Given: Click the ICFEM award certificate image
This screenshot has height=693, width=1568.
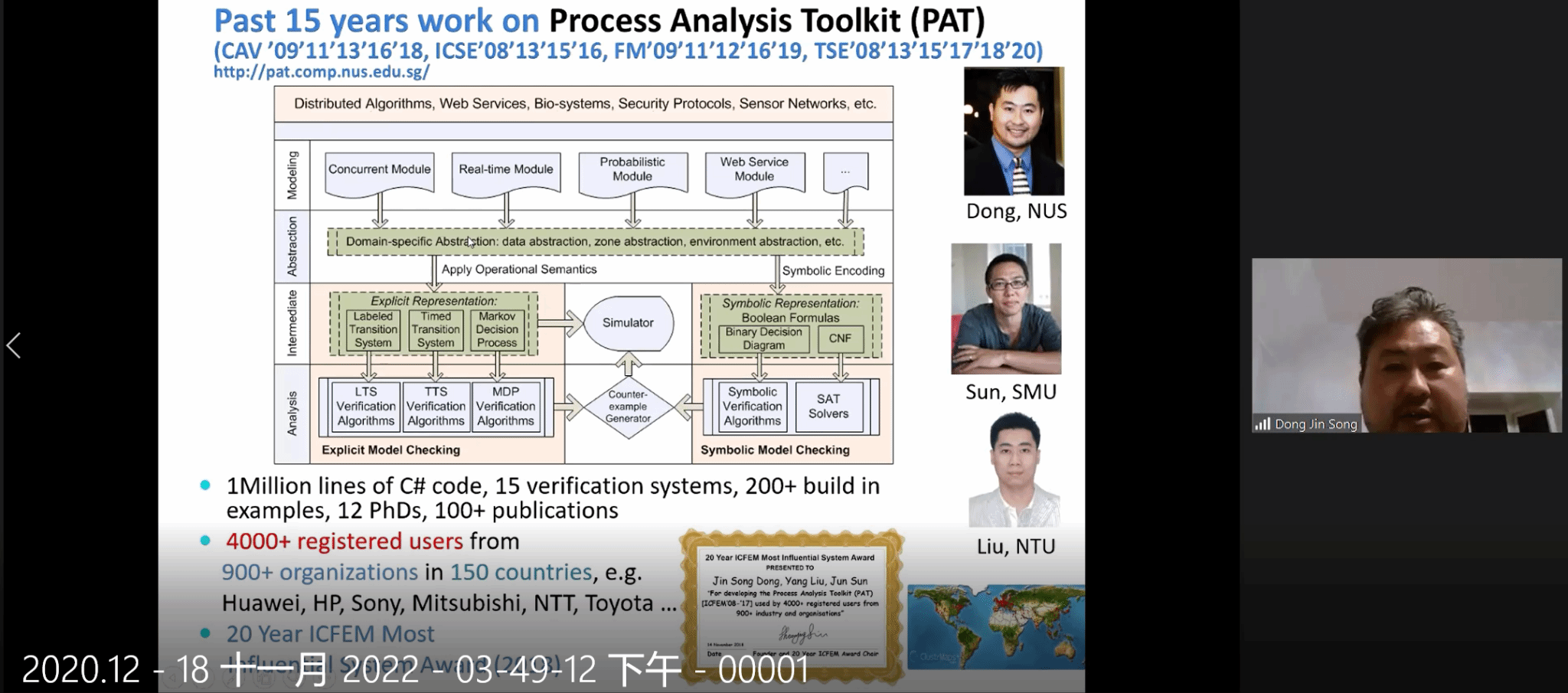Looking at the screenshot, I should coord(791,605).
